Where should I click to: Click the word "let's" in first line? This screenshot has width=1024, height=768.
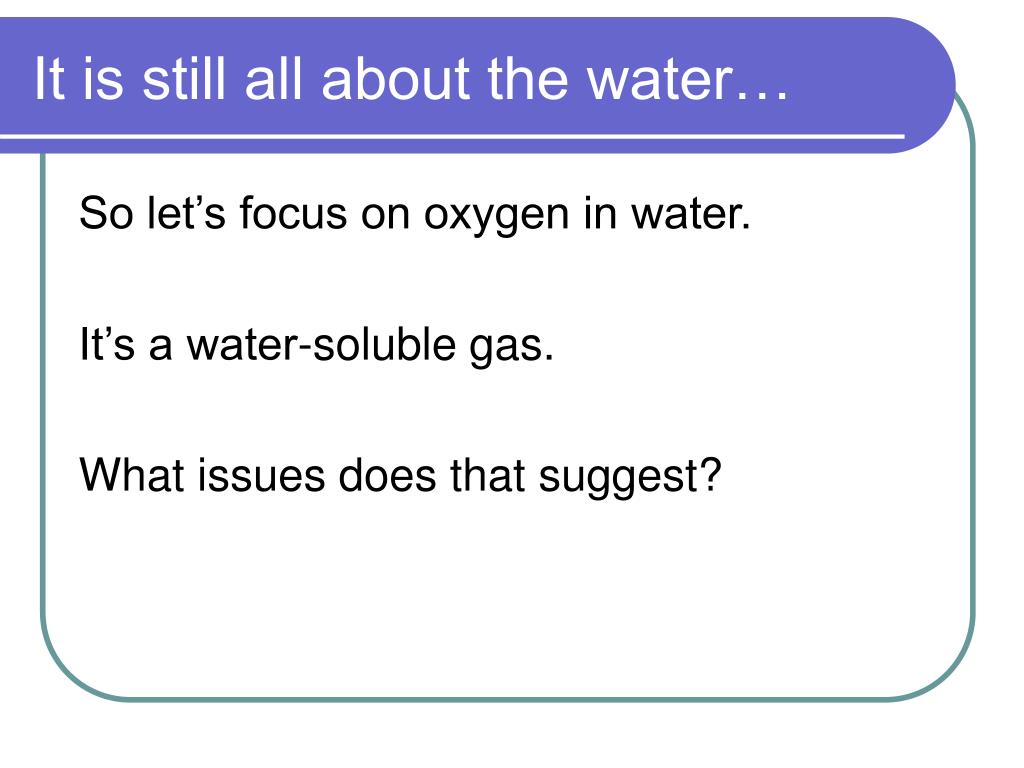[187, 213]
